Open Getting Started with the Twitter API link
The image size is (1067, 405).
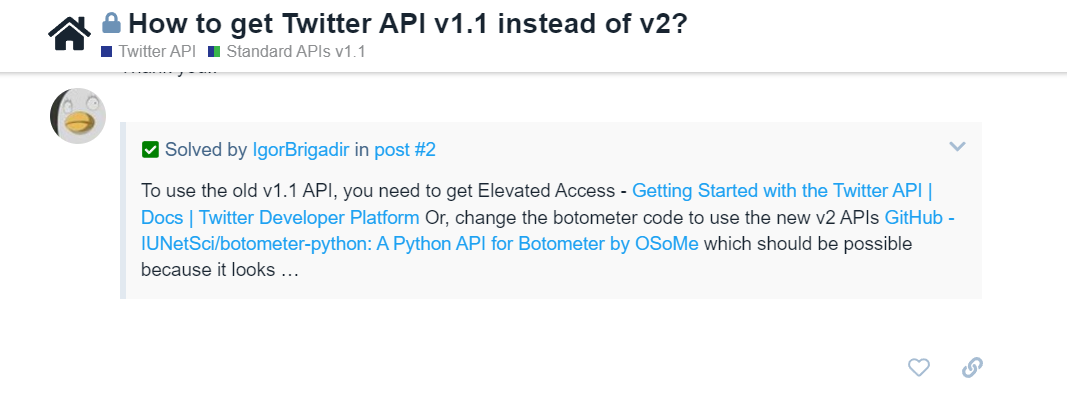click(x=782, y=190)
